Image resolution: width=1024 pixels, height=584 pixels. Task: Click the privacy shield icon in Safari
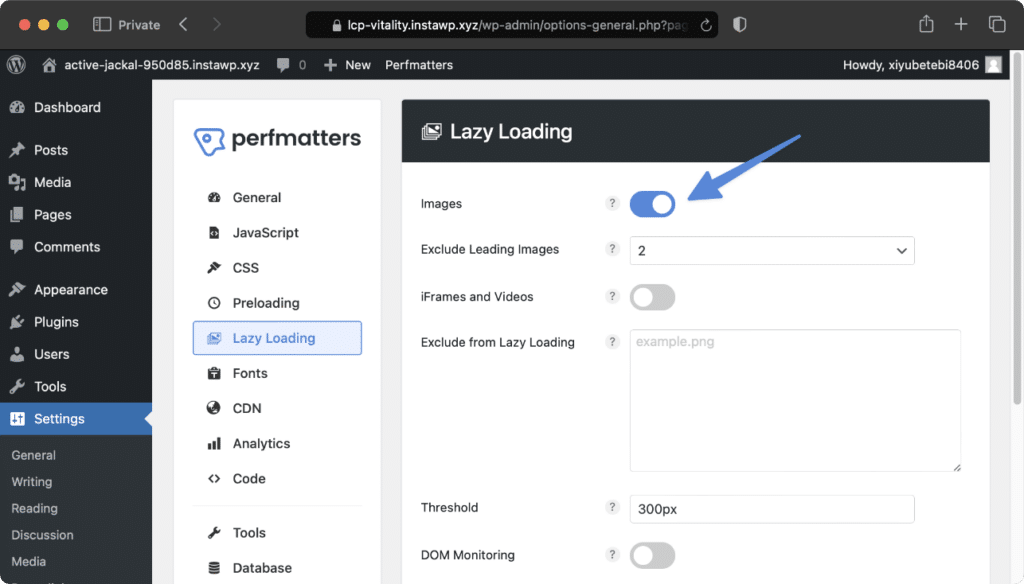click(739, 25)
